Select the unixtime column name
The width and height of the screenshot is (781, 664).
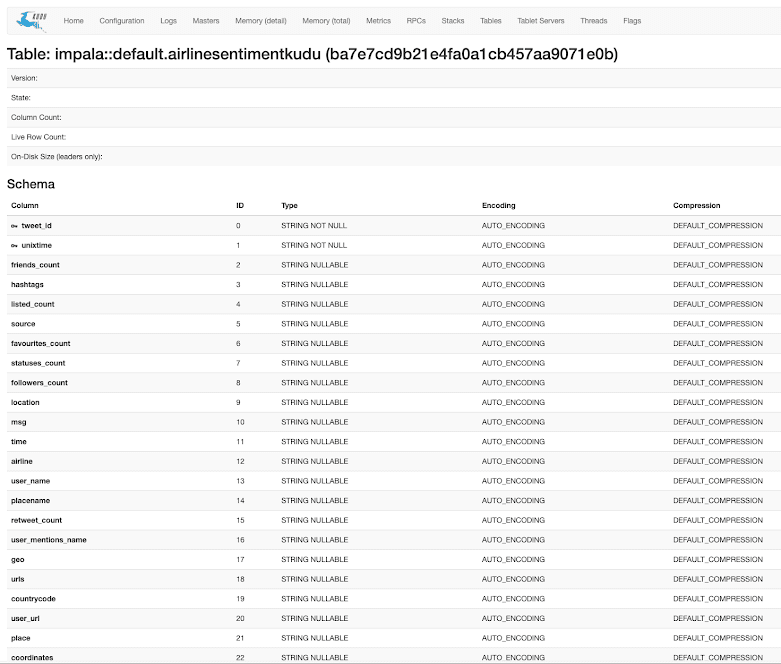click(x=36, y=246)
